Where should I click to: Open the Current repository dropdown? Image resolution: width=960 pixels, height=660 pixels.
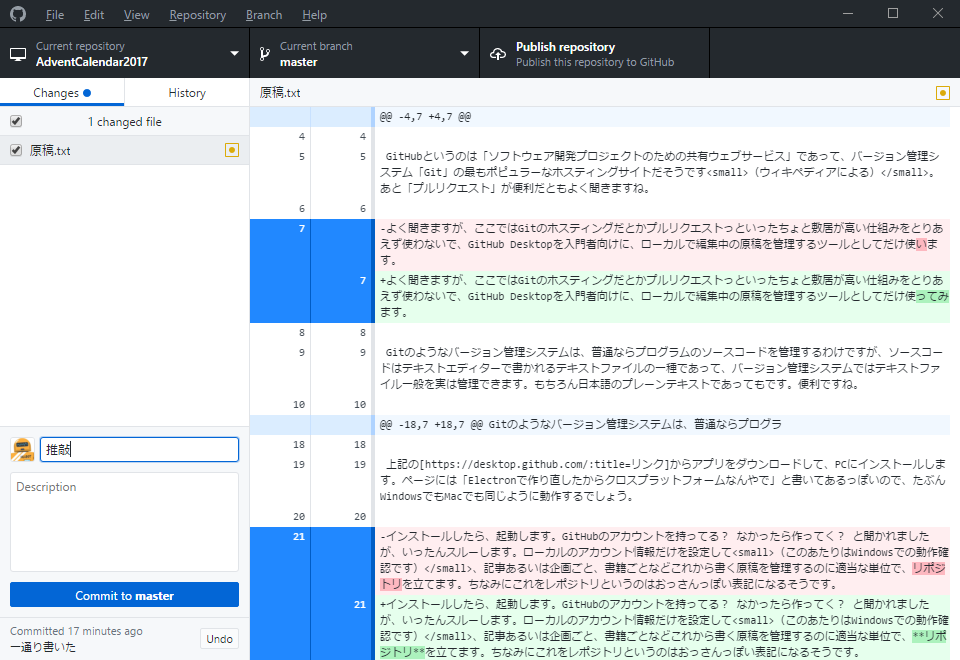(125, 53)
